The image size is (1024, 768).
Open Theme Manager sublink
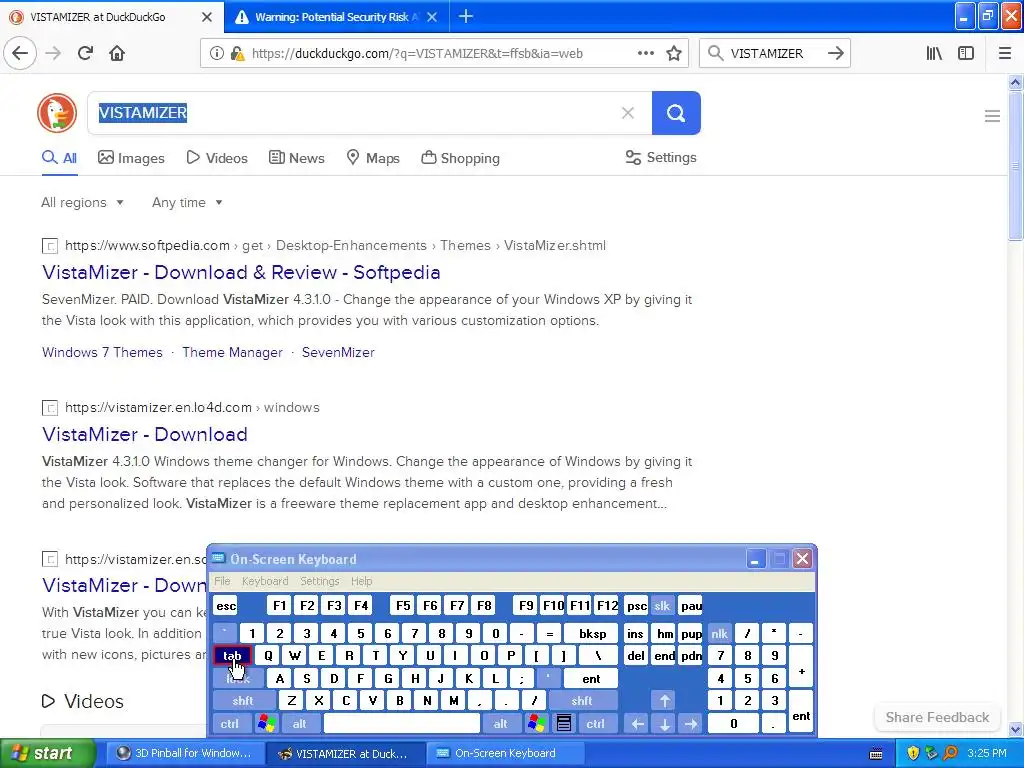(x=232, y=353)
